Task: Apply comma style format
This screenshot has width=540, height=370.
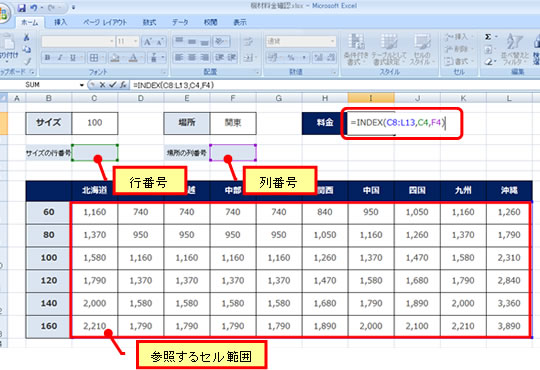Action: coord(304,58)
